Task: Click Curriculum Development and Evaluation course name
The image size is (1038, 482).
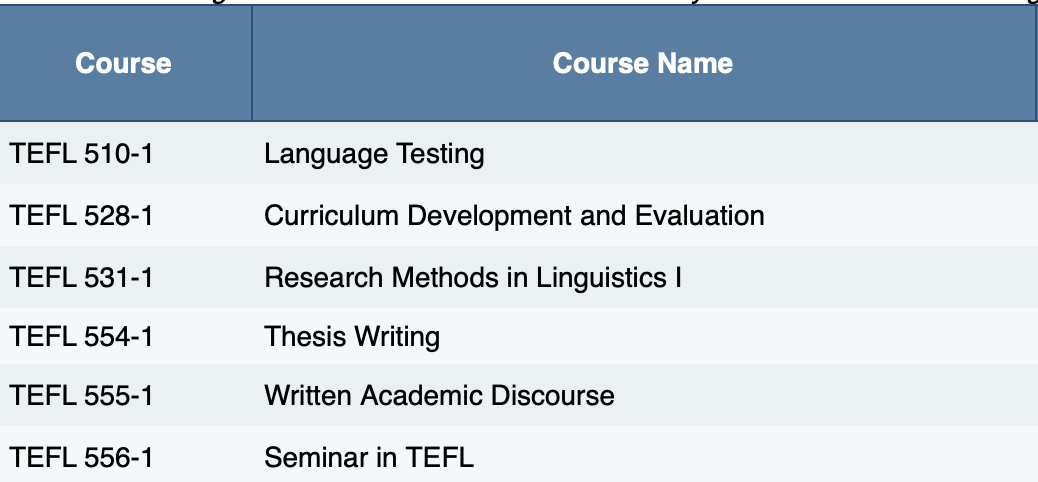Action: 514,215
